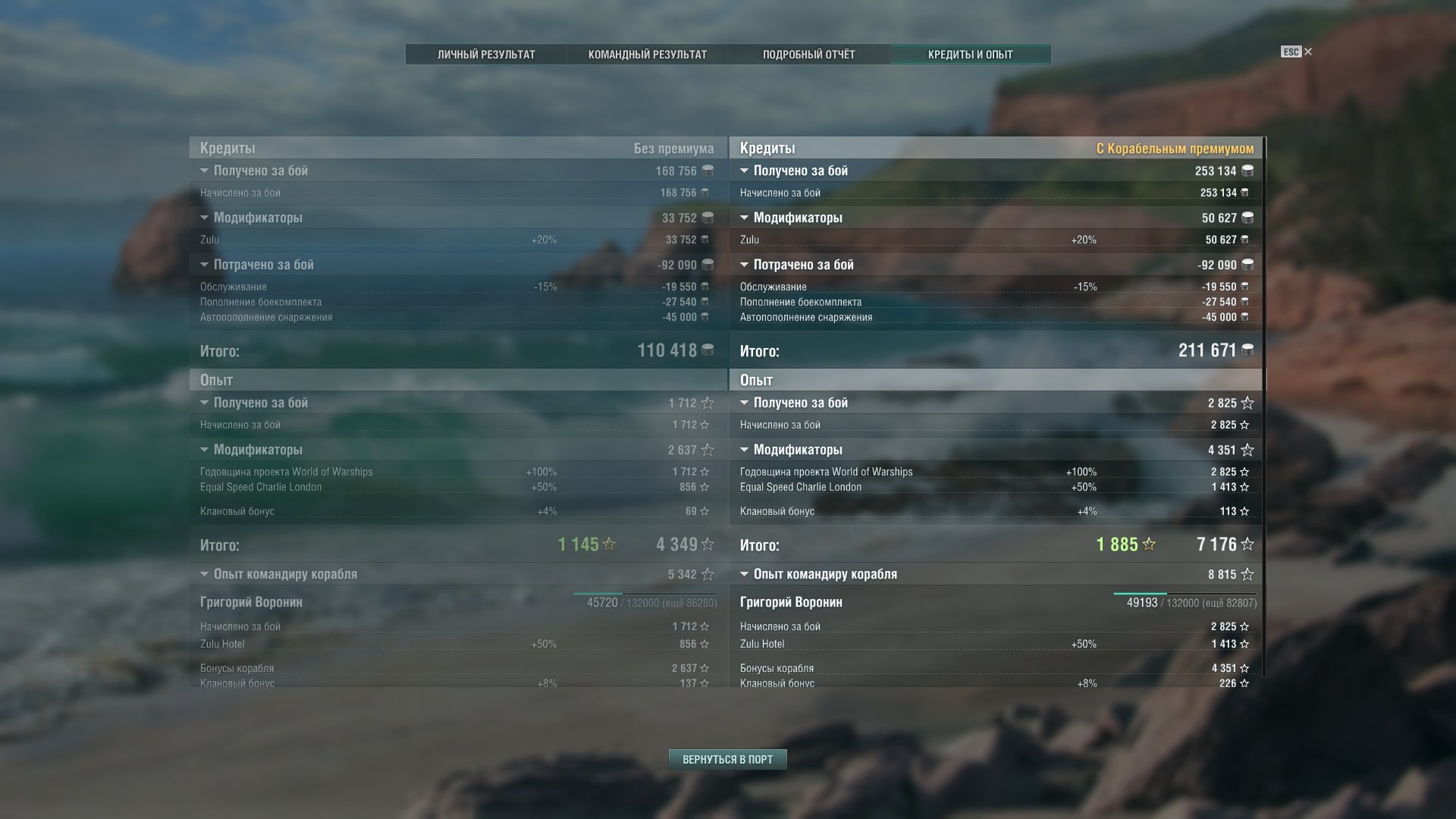
Task: Switch to 'Личный результат' tab
Action: pos(486,55)
